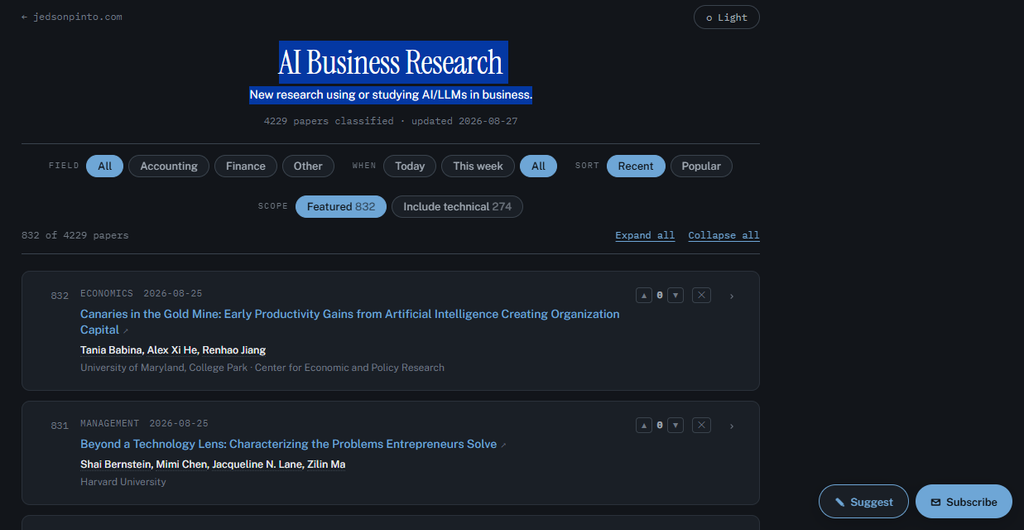Viewport: 1024px width, 530px height.
Task: Show papers from This week
Action: pos(478,166)
